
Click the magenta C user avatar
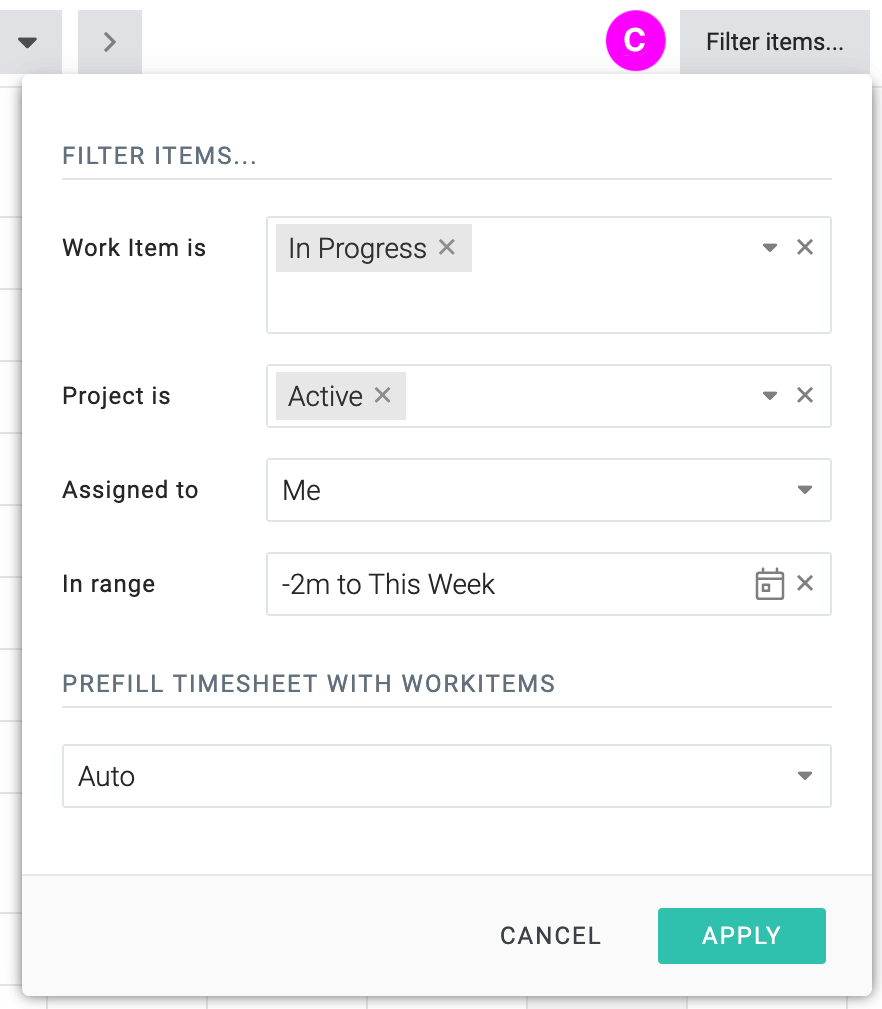click(x=636, y=41)
